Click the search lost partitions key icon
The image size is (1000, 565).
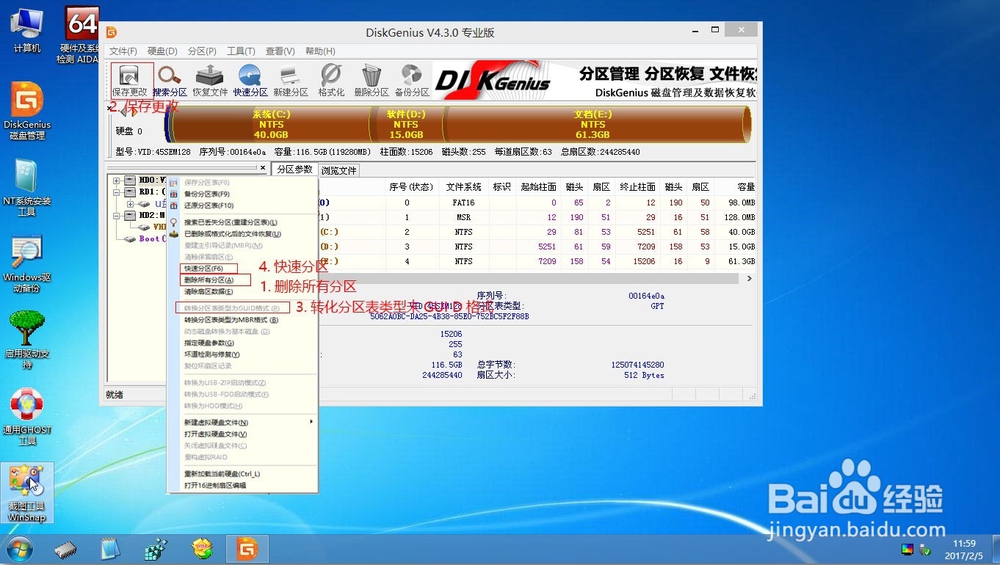173,223
